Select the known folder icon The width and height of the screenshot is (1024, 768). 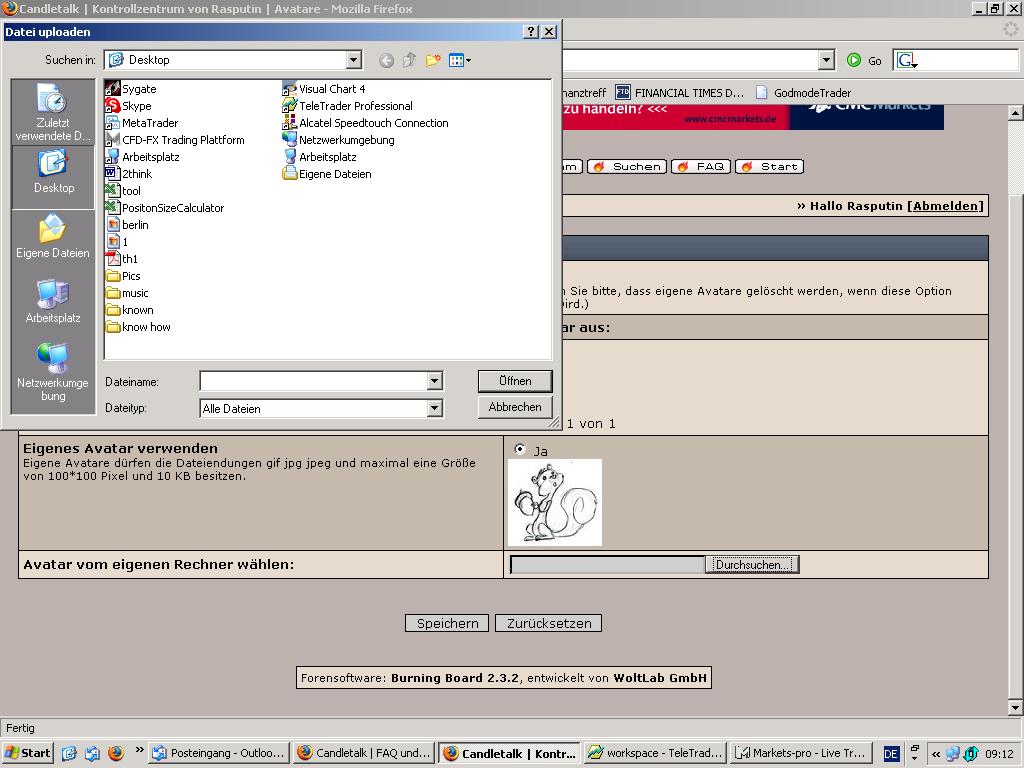(x=113, y=310)
